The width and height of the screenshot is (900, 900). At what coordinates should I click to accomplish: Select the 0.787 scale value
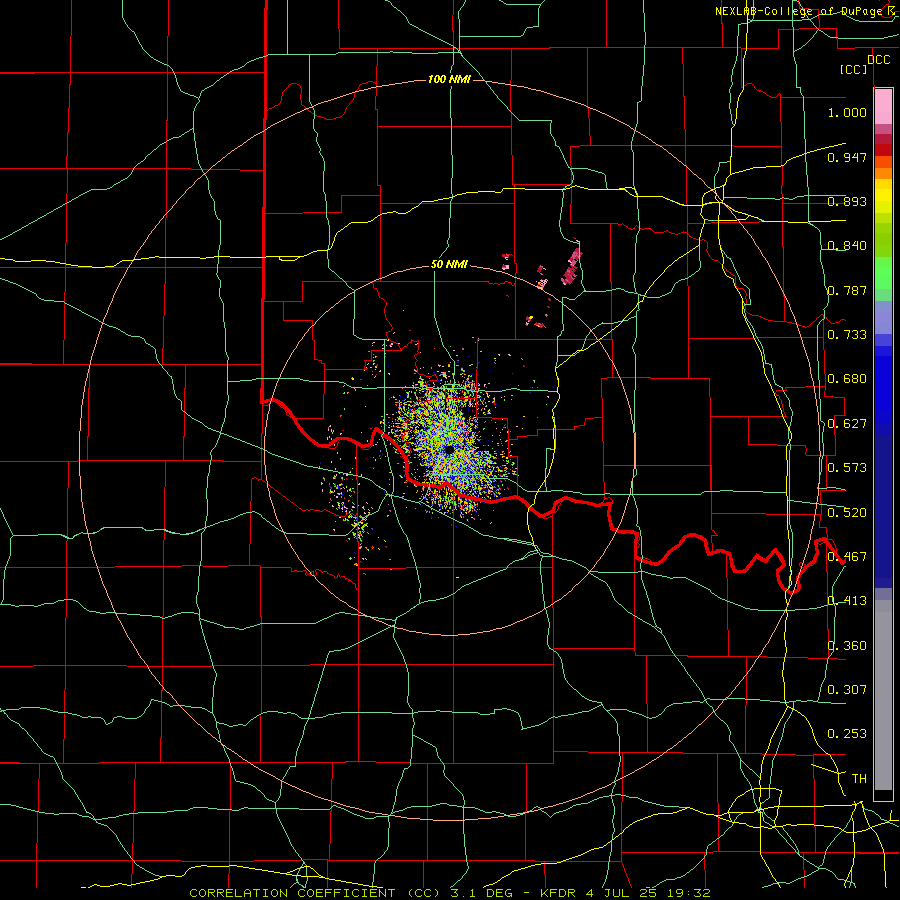tap(847, 290)
